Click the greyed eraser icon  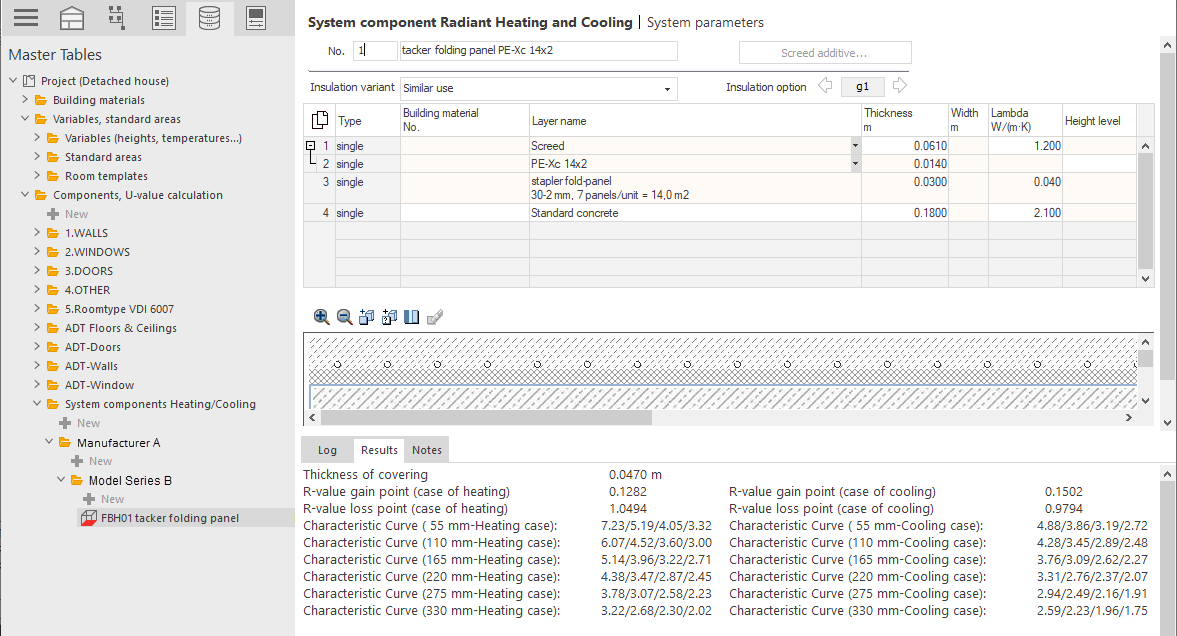[x=435, y=317]
